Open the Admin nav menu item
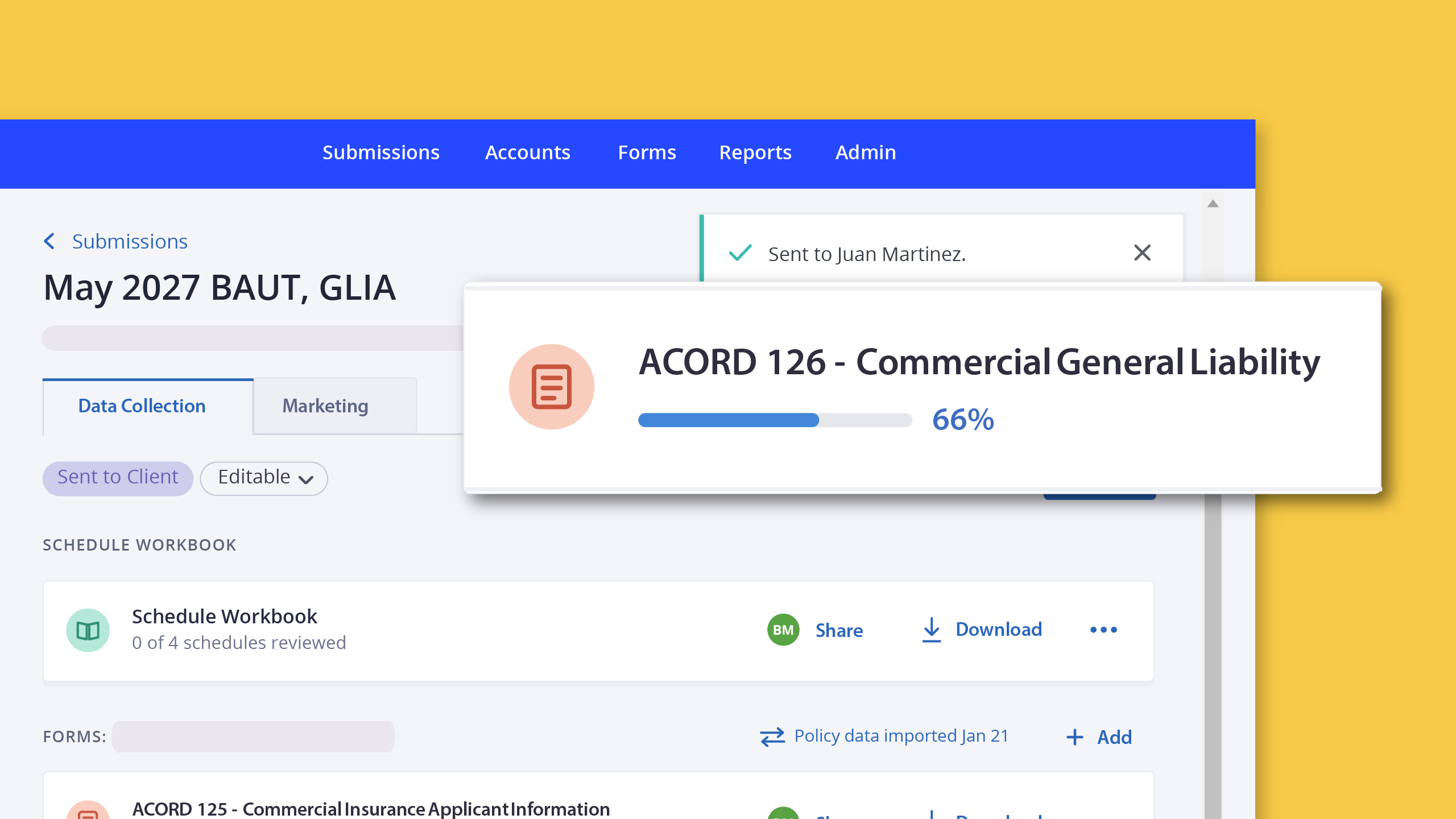Image resolution: width=1456 pixels, height=819 pixels. 866,152
